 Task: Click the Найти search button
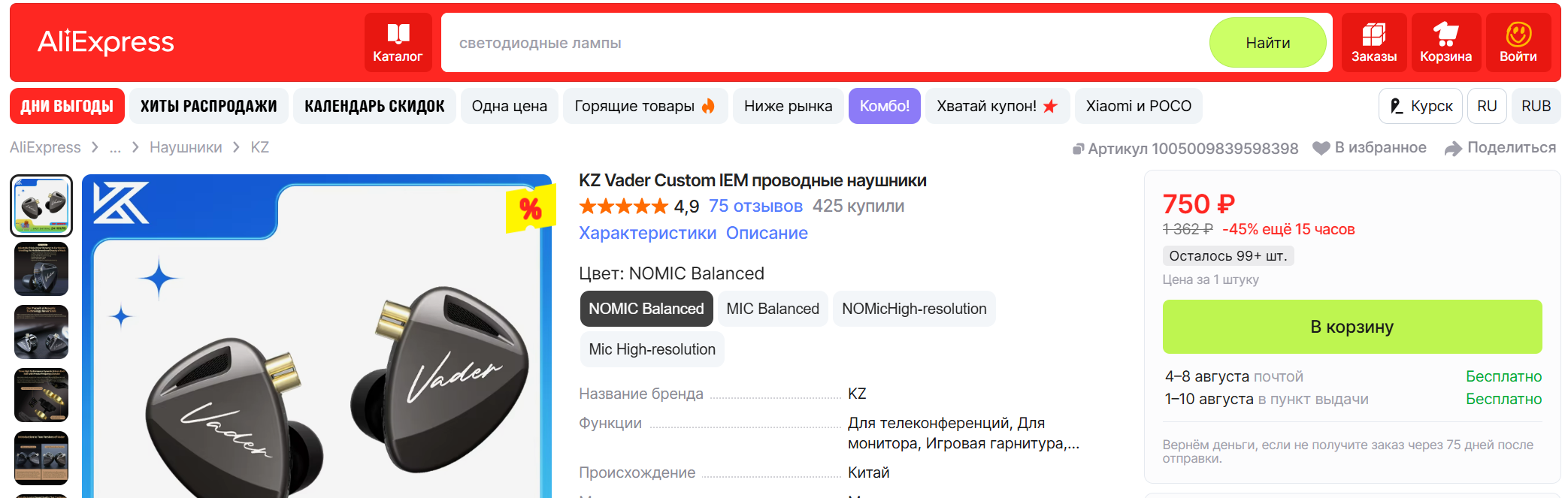pyautogui.click(x=1268, y=43)
